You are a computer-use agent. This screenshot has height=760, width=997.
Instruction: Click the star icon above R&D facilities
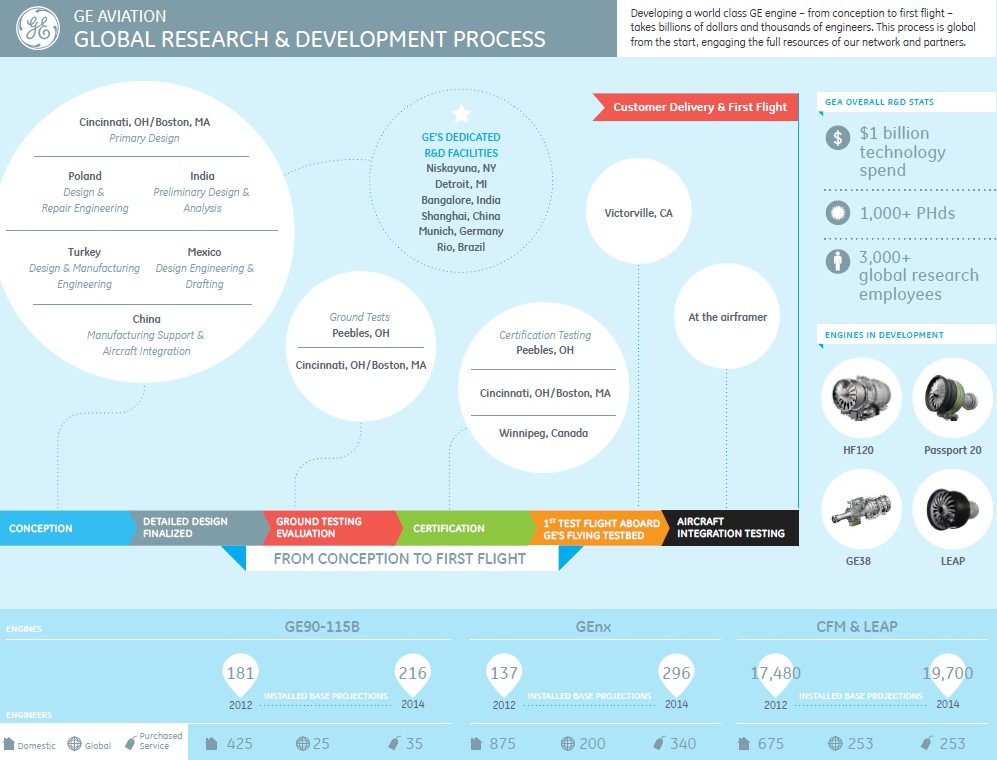click(x=461, y=114)
